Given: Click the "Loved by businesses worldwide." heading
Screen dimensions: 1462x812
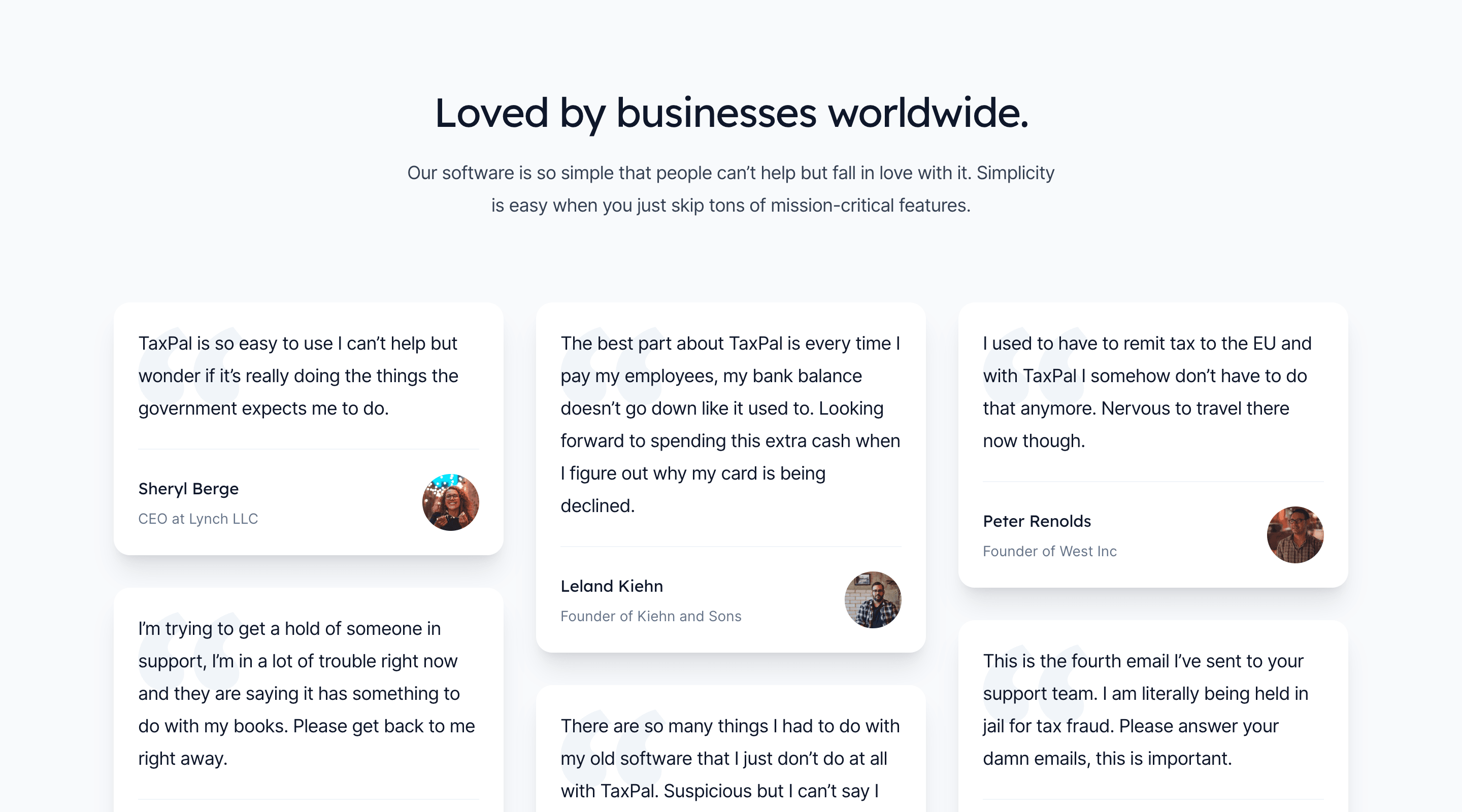Looking at the screenshot, I should click(x=731, y=113).
